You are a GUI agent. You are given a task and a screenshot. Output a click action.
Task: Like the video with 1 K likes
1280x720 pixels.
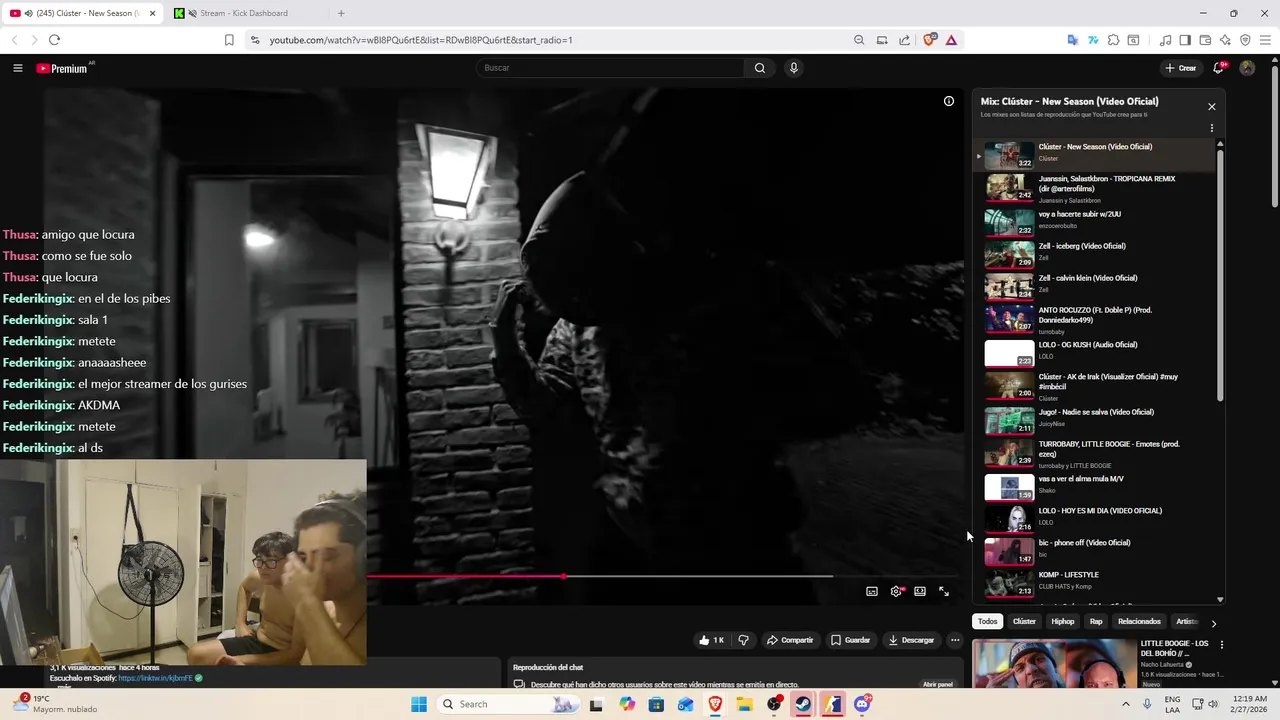[x=711, y=640]
